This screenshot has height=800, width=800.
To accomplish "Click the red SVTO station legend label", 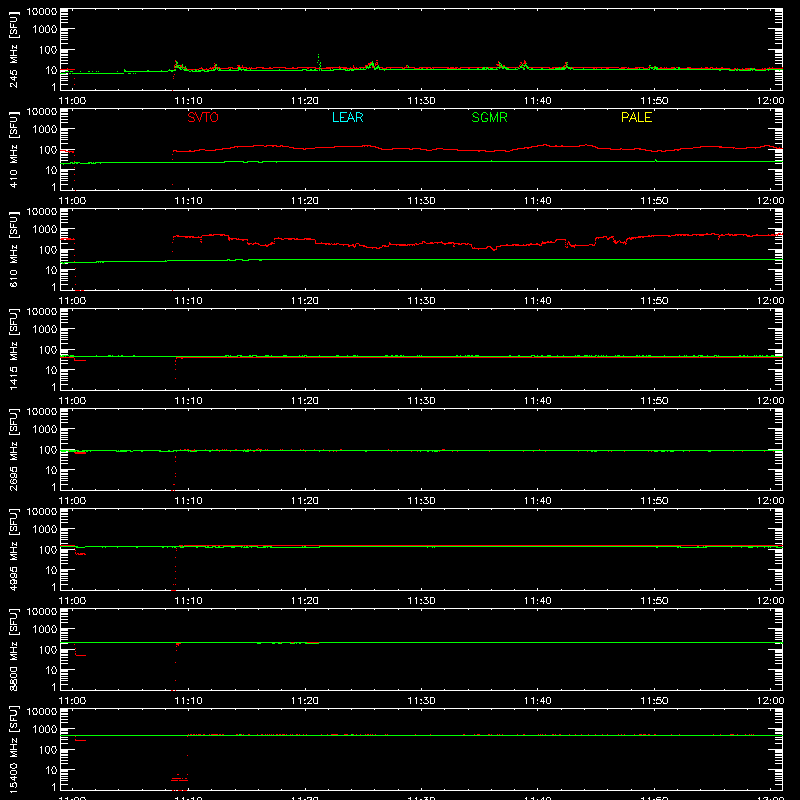I will [x=203, y=117].
